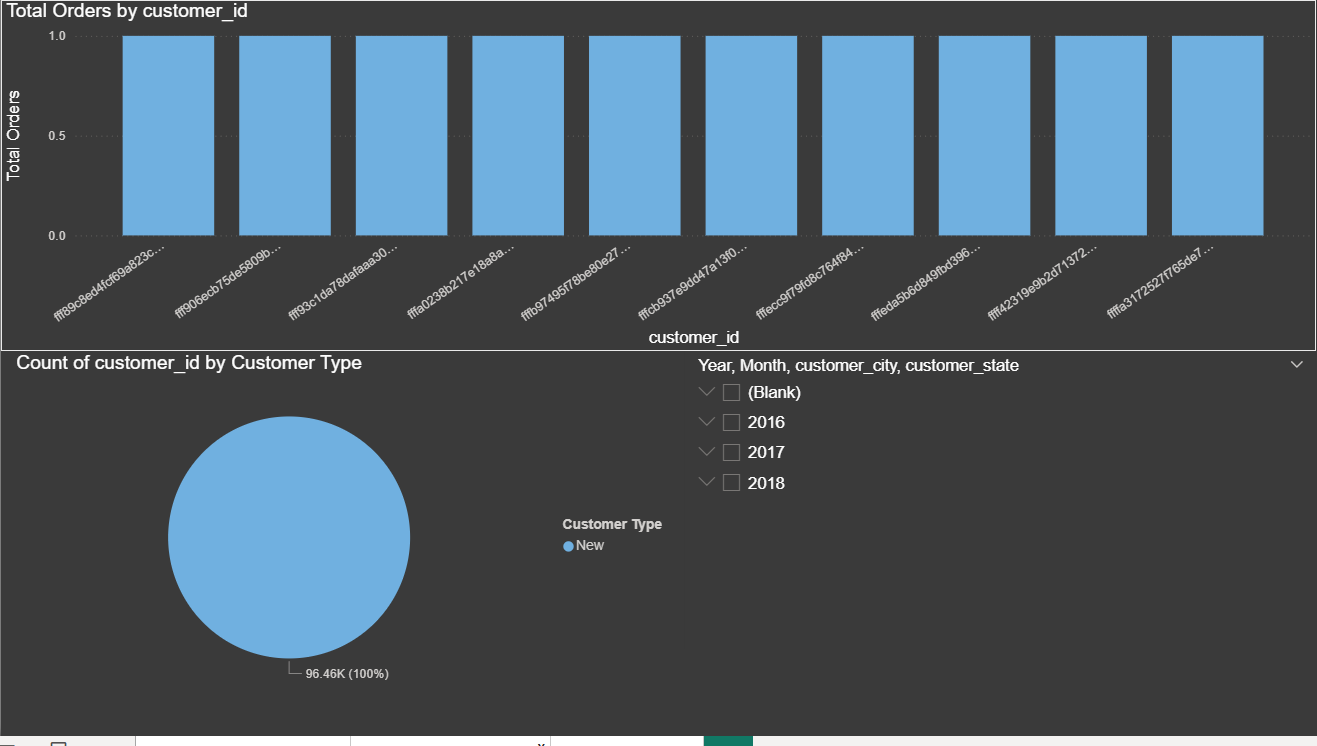1317x746 pixels.
Task: Select the blue pie slice for New customers
Action: point(289,538)
